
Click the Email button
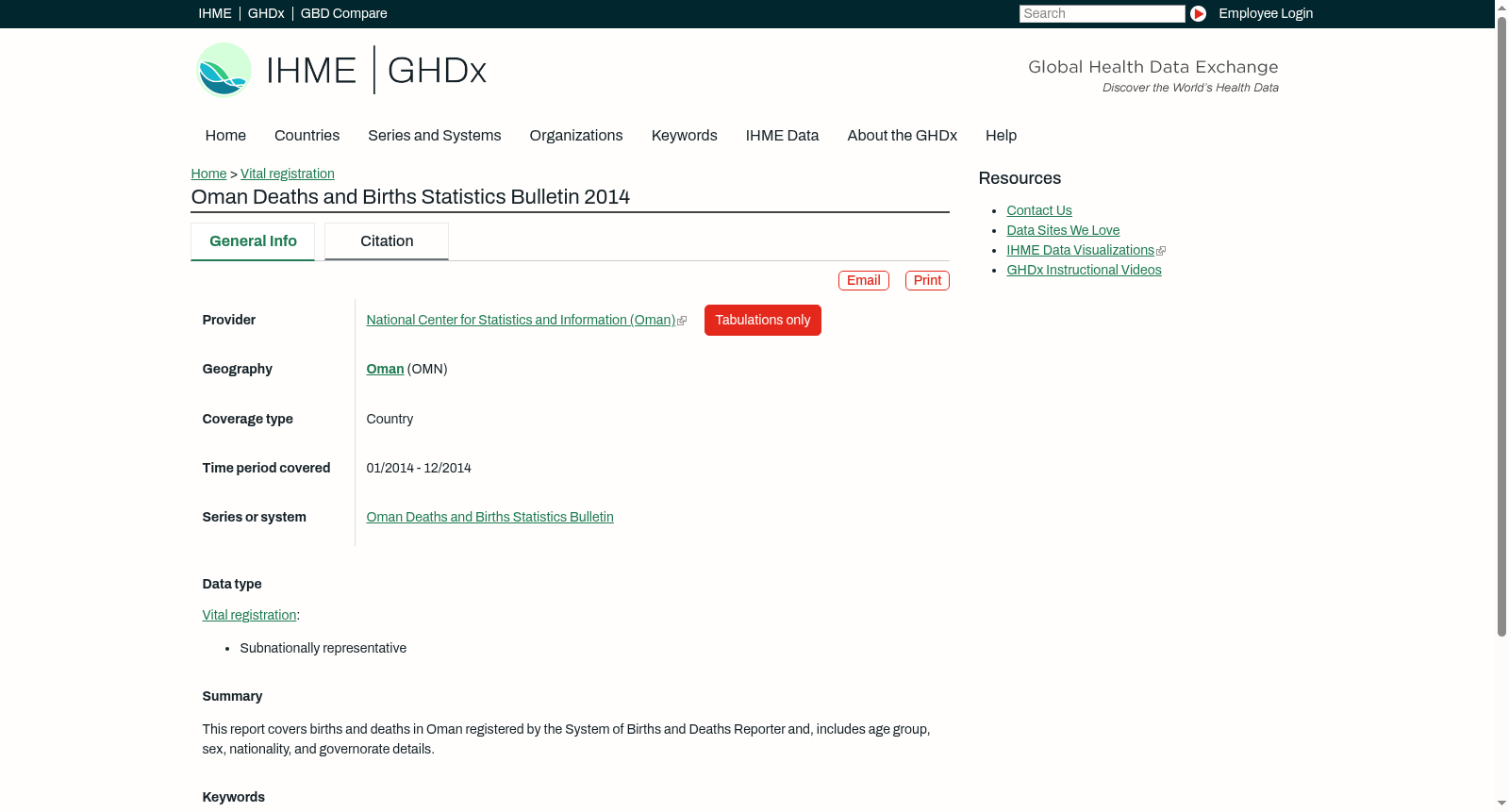tap(864, 280)
